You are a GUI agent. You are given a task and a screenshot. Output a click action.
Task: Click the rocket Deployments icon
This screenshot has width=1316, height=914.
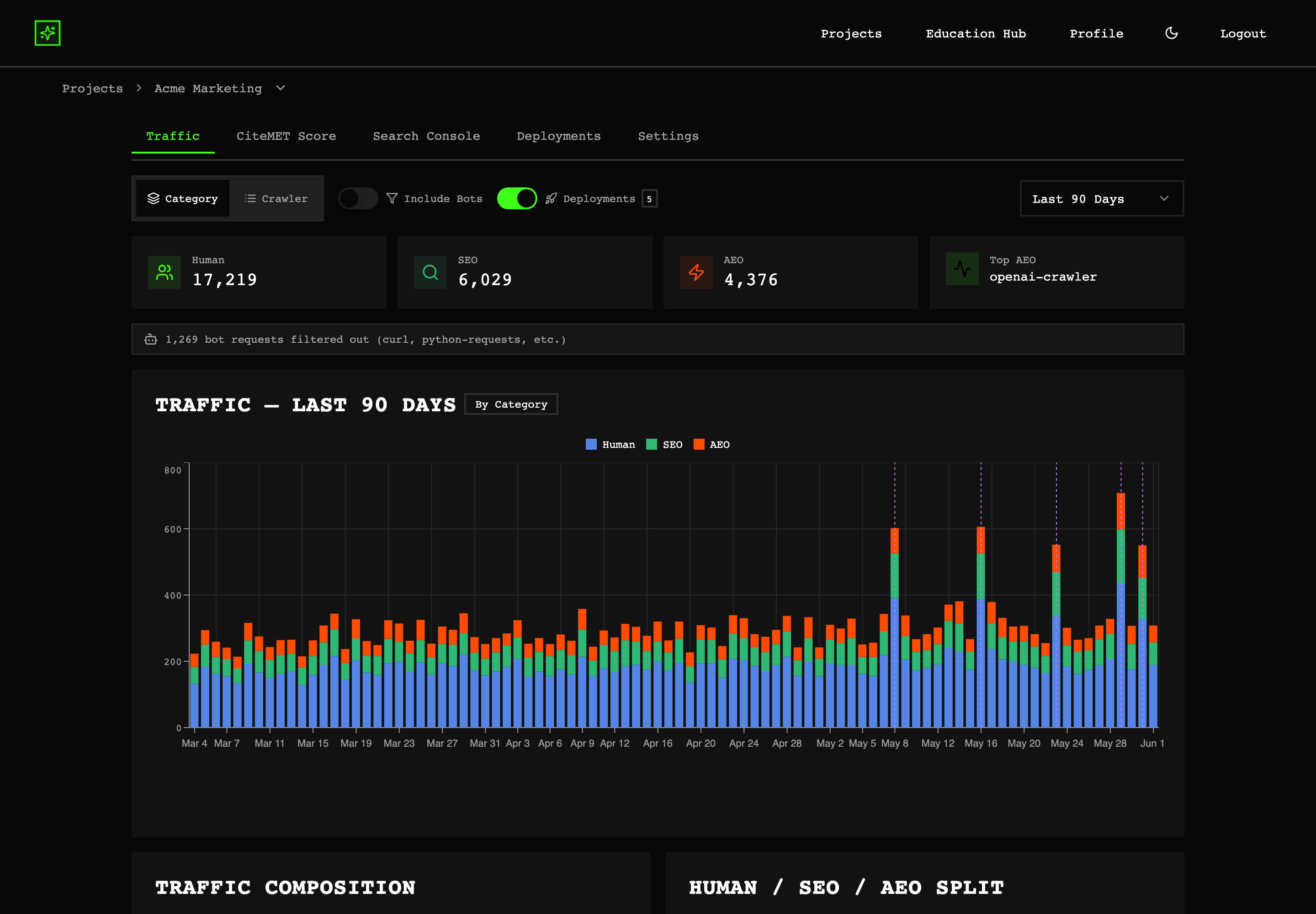(x=551, y=198)
